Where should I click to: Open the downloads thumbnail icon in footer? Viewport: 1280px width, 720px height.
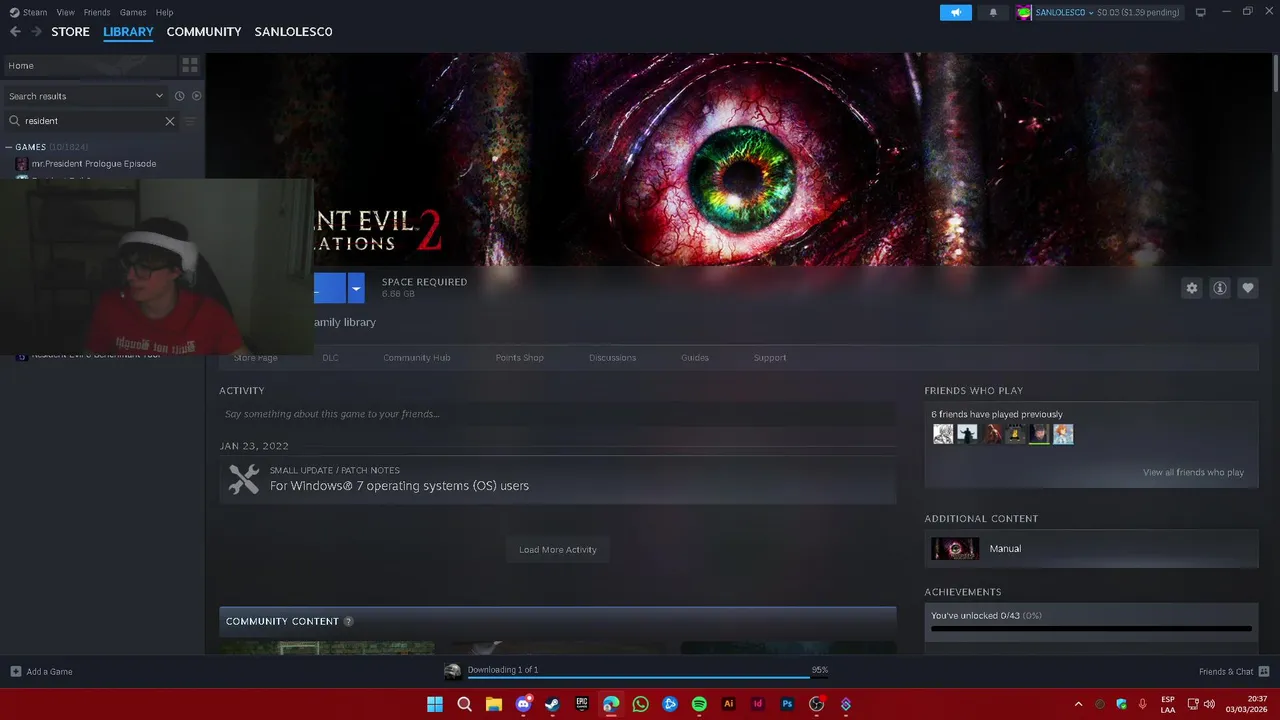[x=453, y=671]
